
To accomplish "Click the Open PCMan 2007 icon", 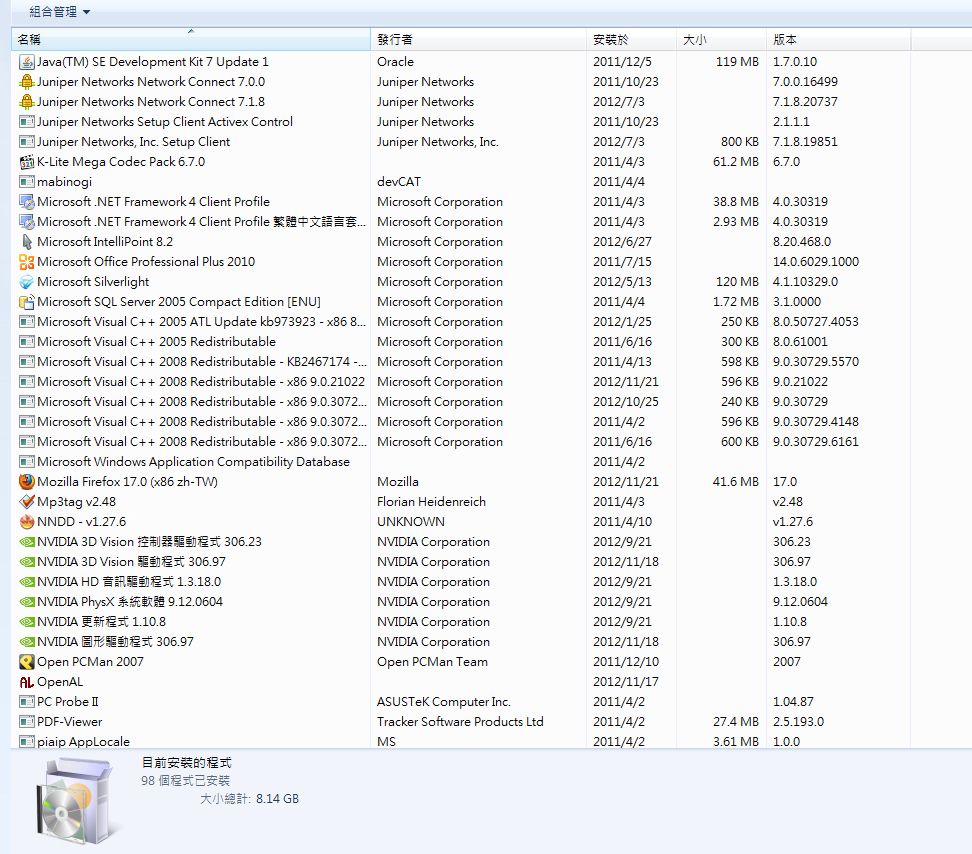I will click(27, 662).
